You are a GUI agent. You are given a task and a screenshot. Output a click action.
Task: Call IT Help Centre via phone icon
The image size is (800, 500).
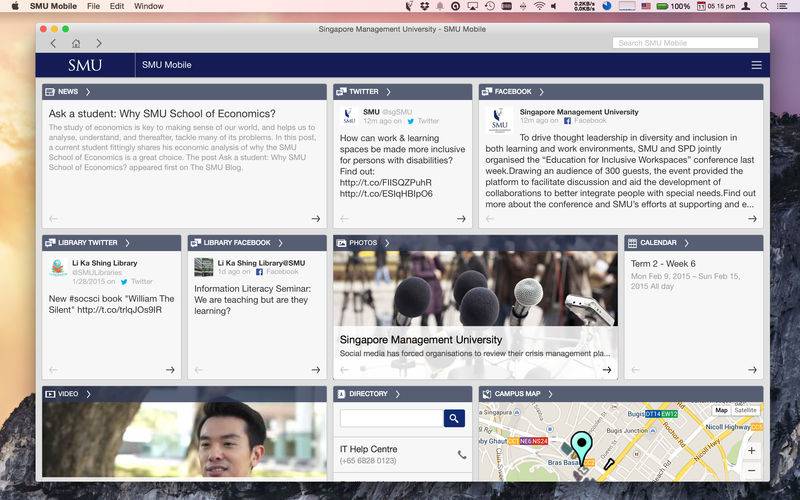pyautogui.click(x=462, y=454)
